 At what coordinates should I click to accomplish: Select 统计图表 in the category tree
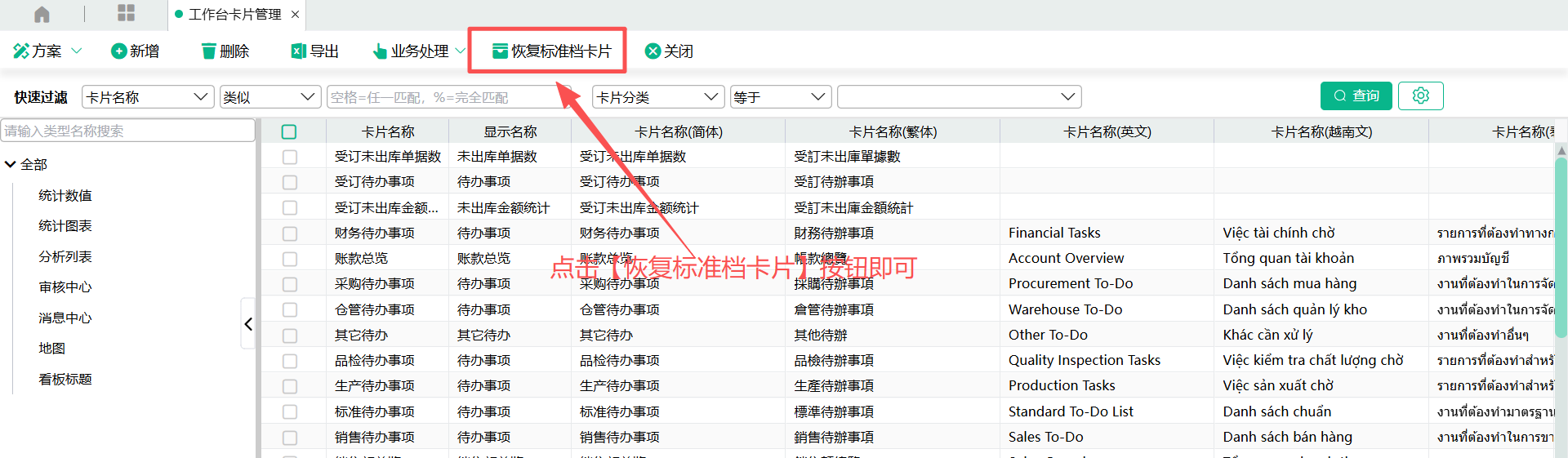click(65, 226)
